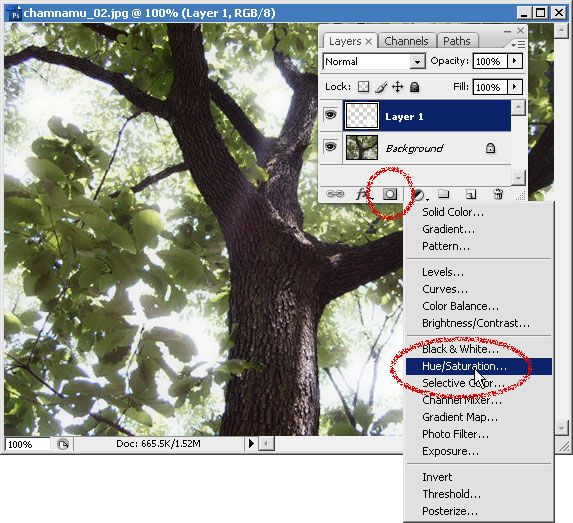The height and width of the screenshot is (523, 573).
Task: Open the Layers panel options menu
Action: [x=518, y=45]
